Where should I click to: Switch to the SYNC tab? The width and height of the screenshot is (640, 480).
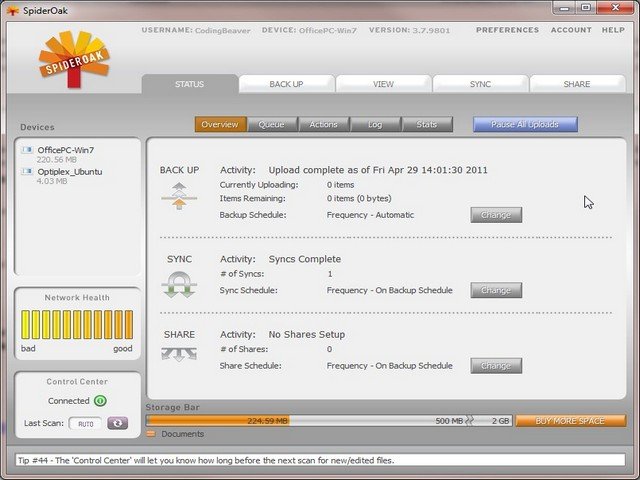coord(480,84)
